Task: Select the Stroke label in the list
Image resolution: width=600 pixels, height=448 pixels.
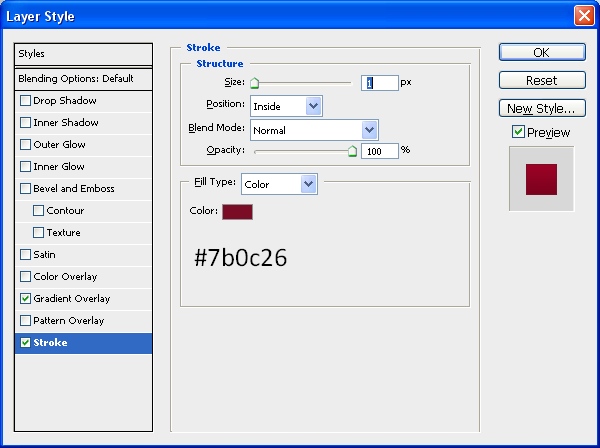Action: tap(51, 342)
